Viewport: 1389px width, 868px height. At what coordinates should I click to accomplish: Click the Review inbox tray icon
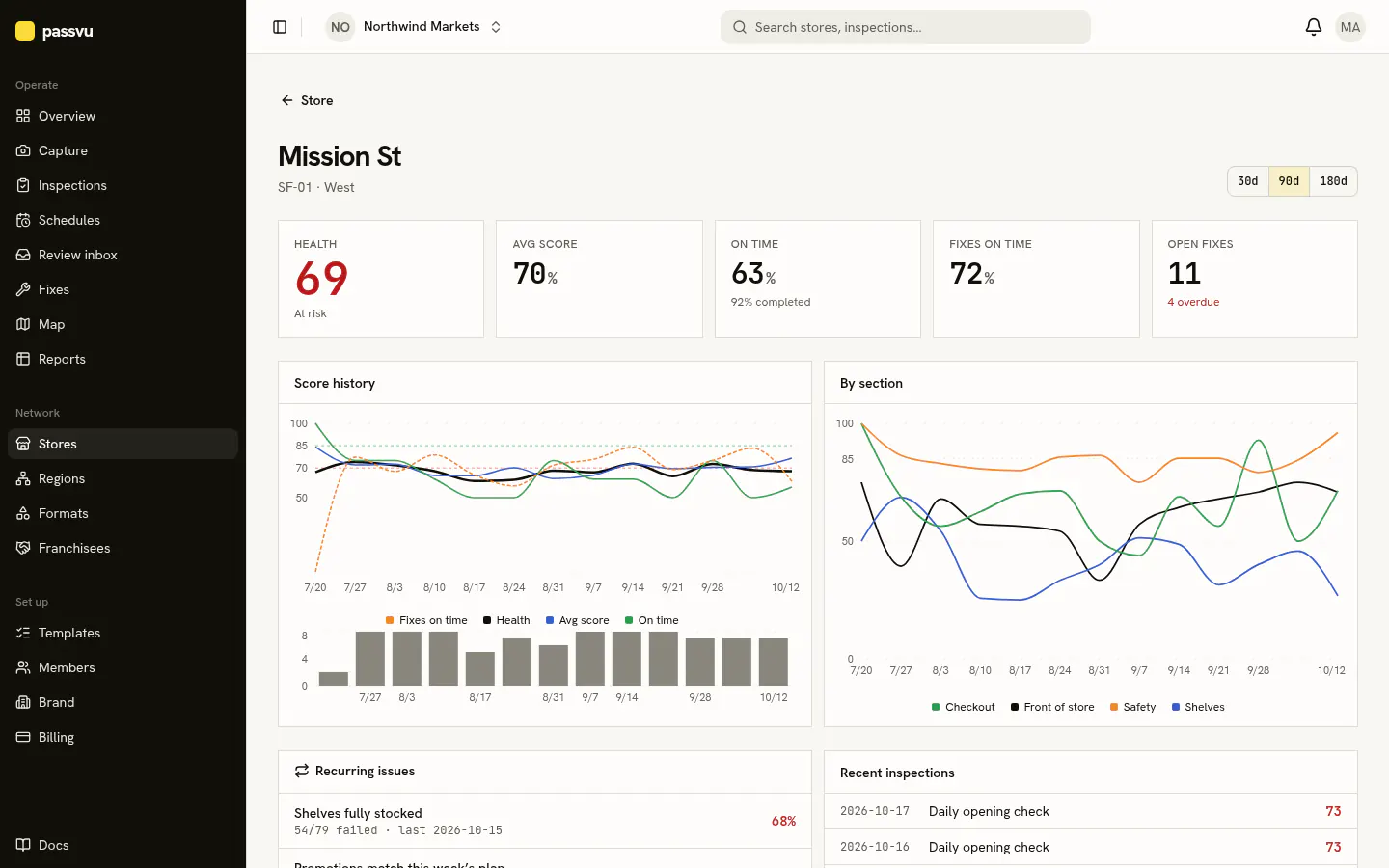pyautogui.click(x=23, y=255)
